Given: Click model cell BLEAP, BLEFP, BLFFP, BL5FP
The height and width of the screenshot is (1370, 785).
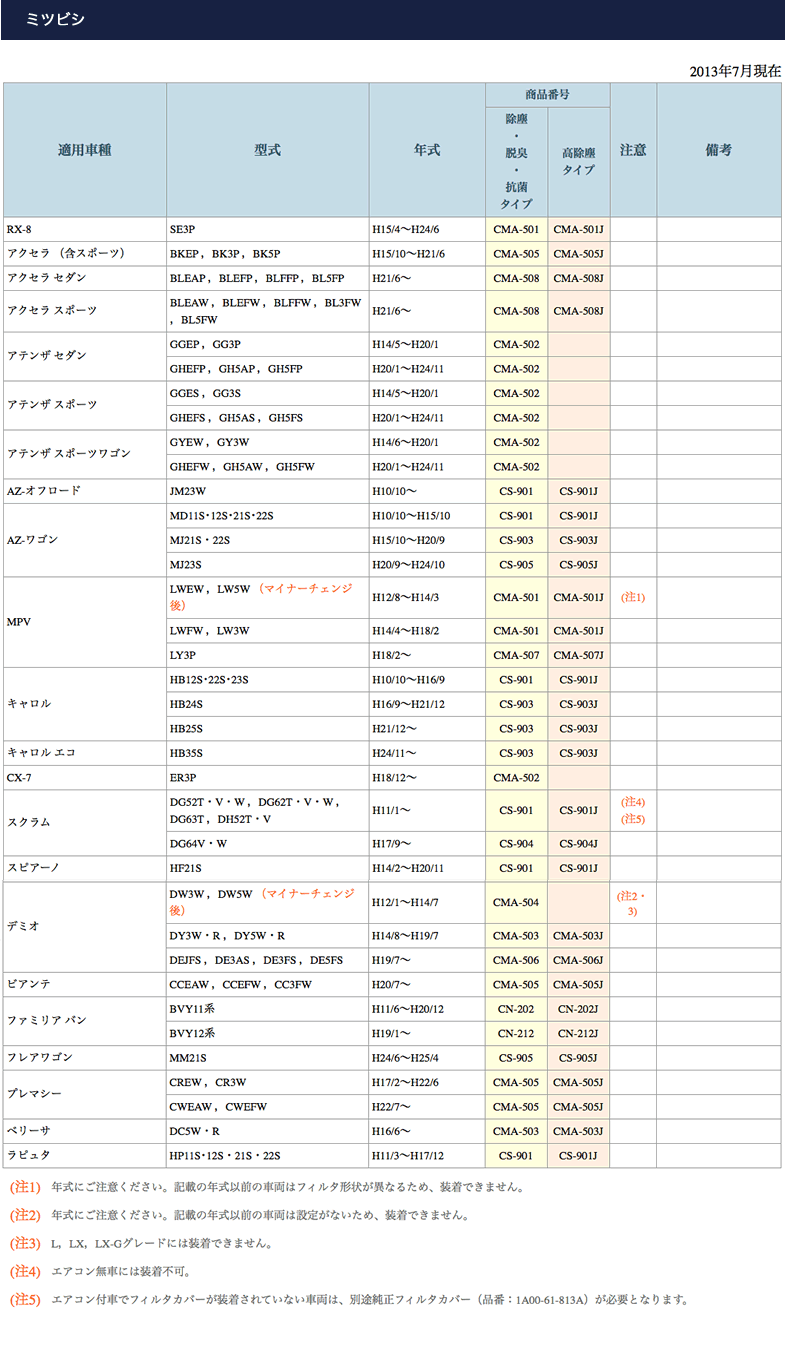Looking at the screenshot, I should pyautogui.click(x=268, y=278).
